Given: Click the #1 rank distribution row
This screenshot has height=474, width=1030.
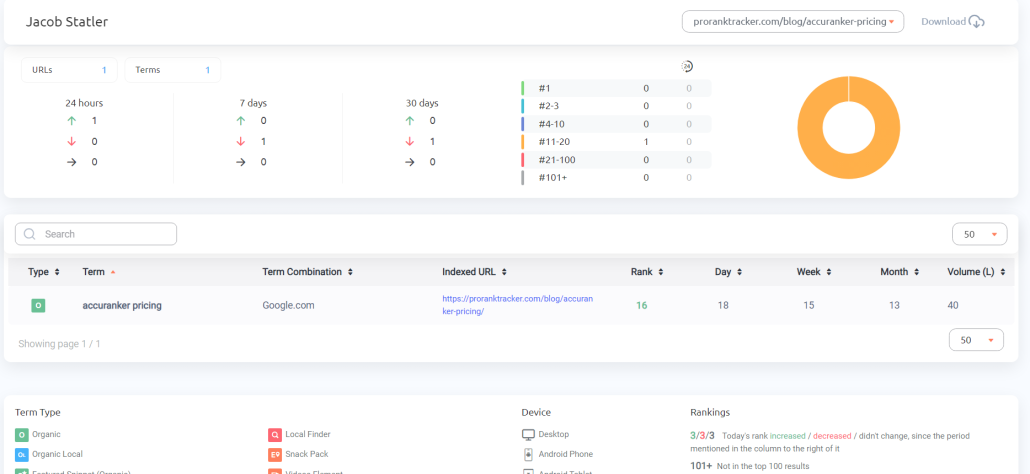Looking at the screenshot, I should 616,88.
